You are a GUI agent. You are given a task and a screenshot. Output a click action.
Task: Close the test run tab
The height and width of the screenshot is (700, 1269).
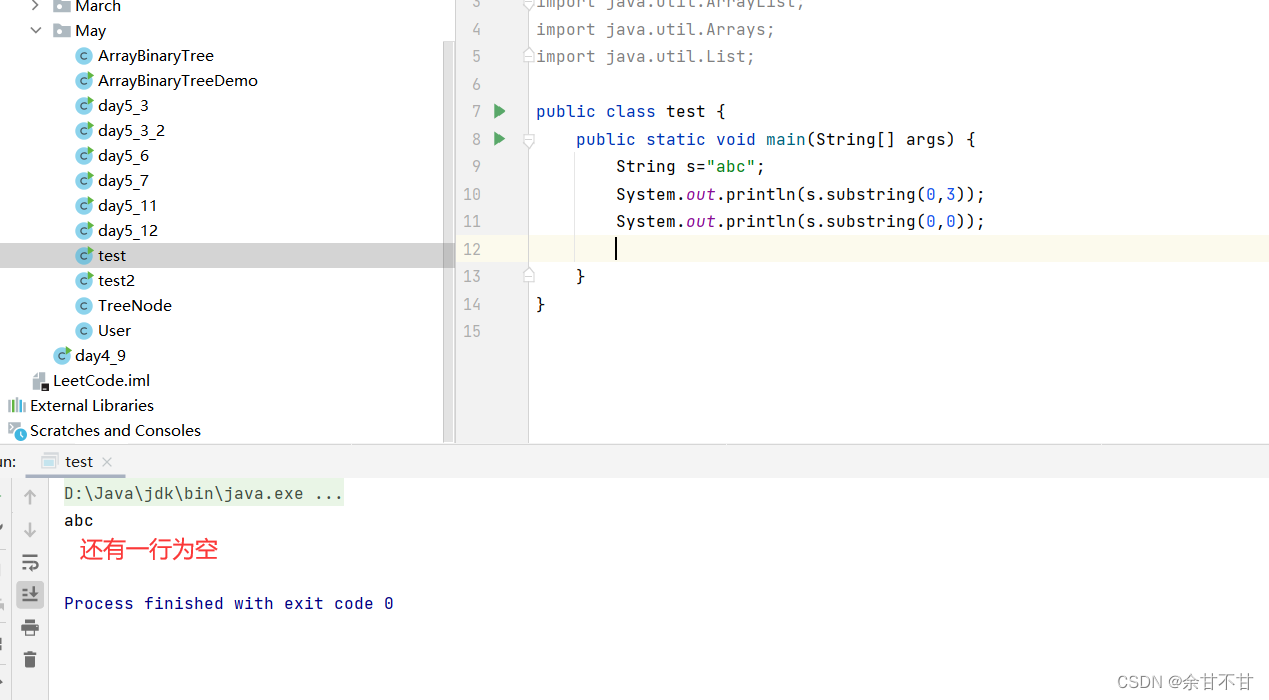(108, 462)
